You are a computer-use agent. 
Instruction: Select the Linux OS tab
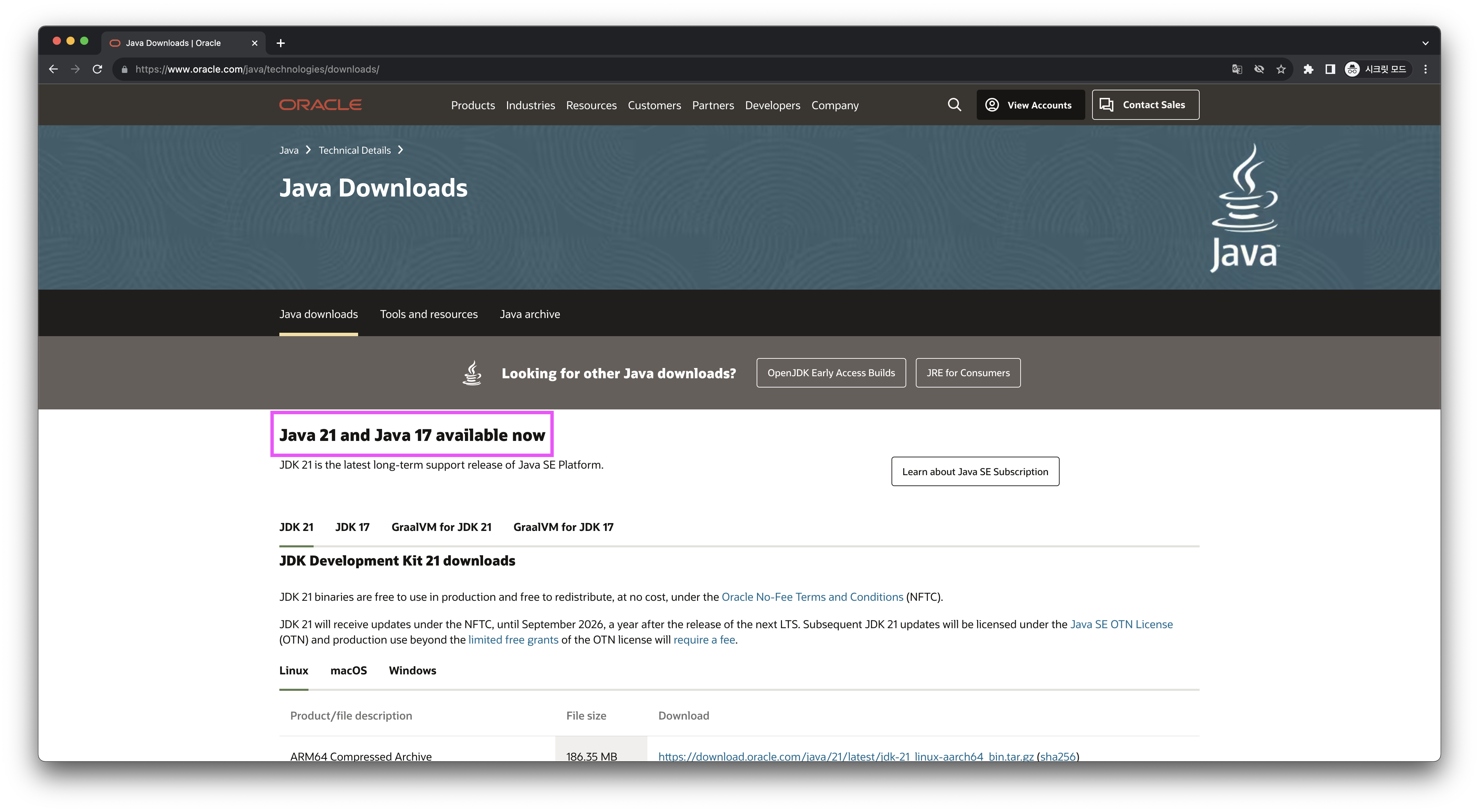[x=293, y=670]
